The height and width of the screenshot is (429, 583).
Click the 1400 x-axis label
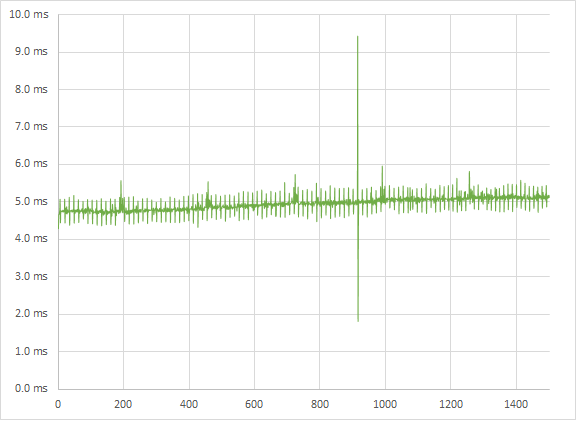(516, 404)
